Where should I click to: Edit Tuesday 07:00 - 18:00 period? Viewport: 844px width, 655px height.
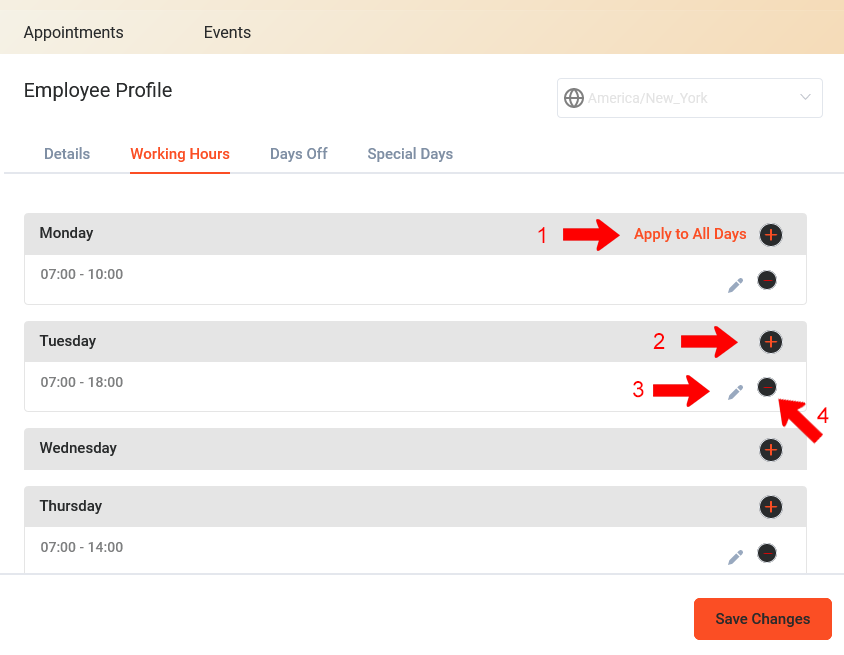tap(735, 392)
